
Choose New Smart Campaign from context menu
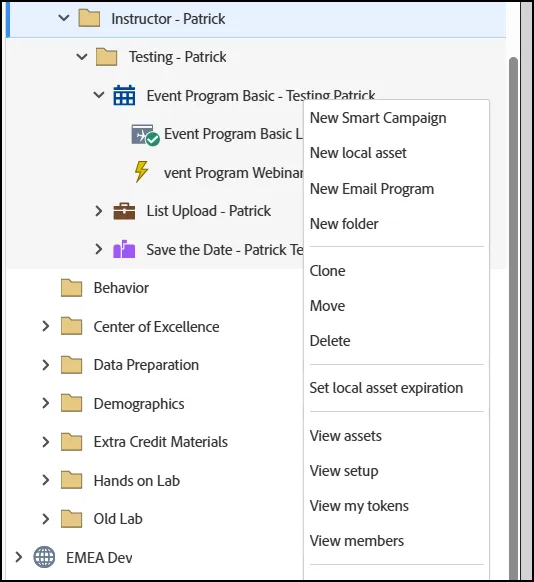click(x=378, y=118)
